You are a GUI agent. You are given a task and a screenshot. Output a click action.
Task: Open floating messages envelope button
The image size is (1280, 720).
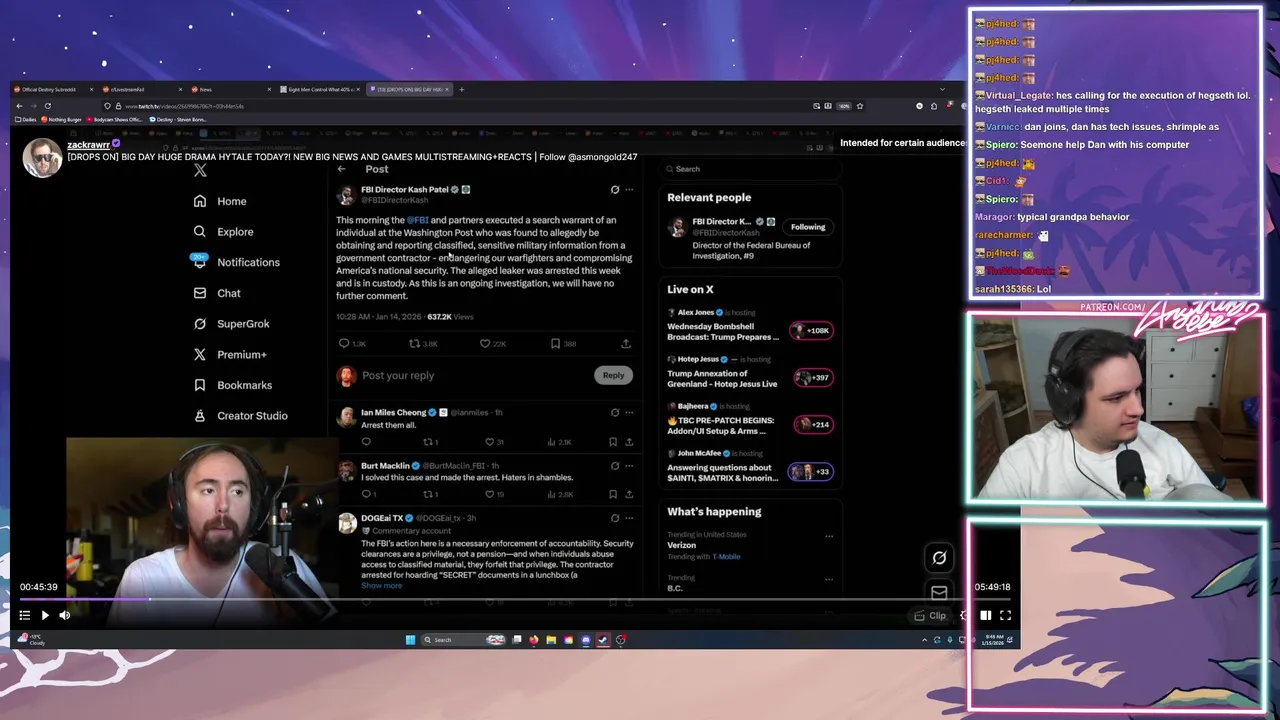tap(939, 593)
